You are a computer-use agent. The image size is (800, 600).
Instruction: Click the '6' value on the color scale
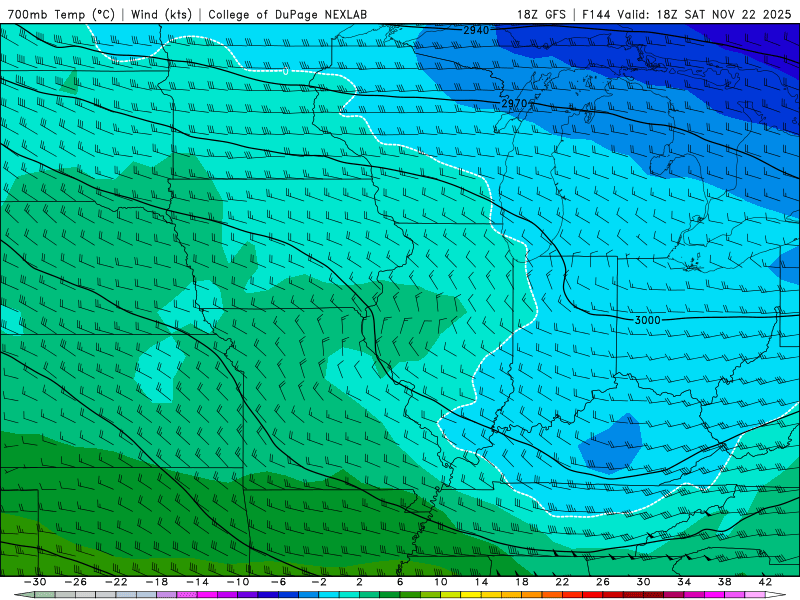(x=400, y=582)
